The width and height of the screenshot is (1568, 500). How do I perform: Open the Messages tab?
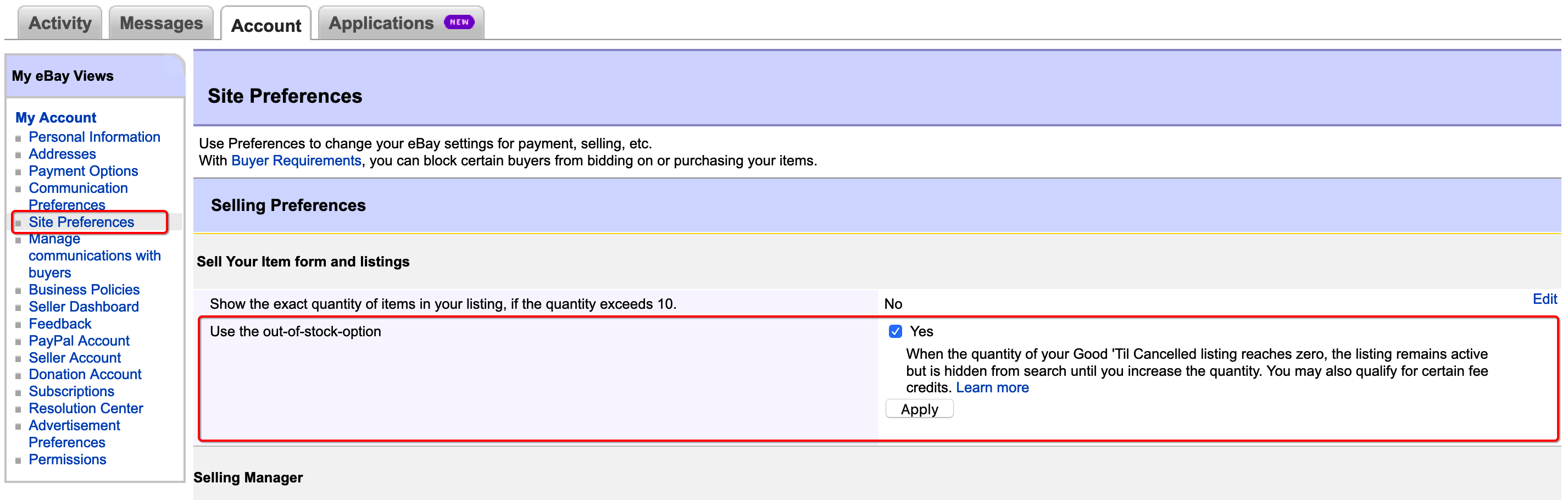(160, 23)
